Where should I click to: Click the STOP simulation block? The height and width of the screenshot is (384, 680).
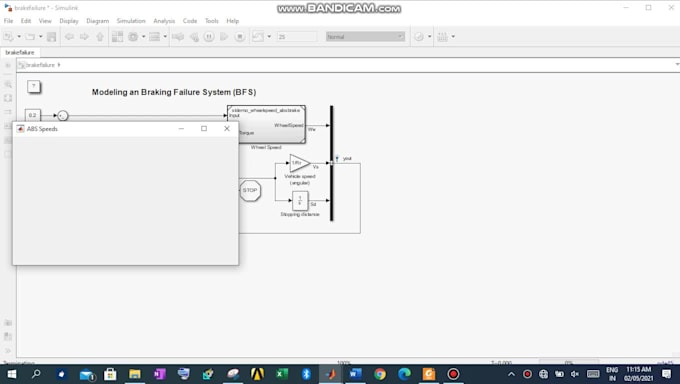tap(250, 190)
